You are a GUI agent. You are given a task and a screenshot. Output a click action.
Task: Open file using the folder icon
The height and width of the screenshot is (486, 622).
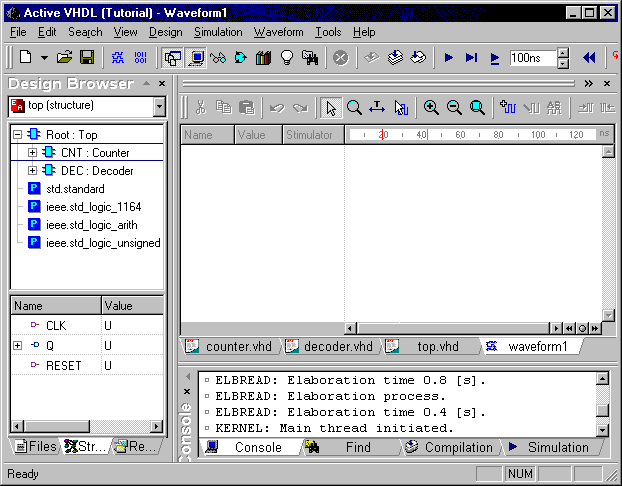[x=65, y=58]
